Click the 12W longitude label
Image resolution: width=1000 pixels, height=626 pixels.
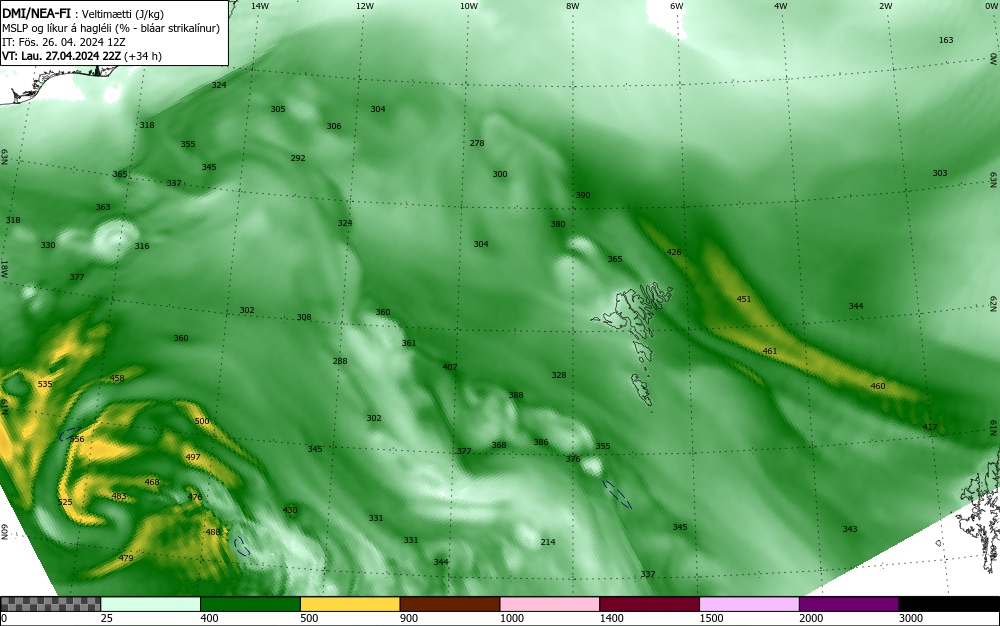coord(364,6)
